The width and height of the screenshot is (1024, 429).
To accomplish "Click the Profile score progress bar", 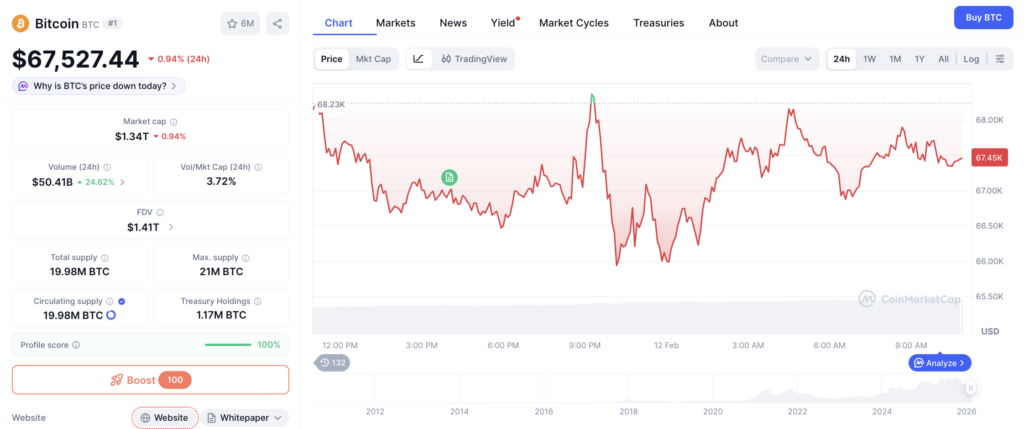I will coord(228,345).
